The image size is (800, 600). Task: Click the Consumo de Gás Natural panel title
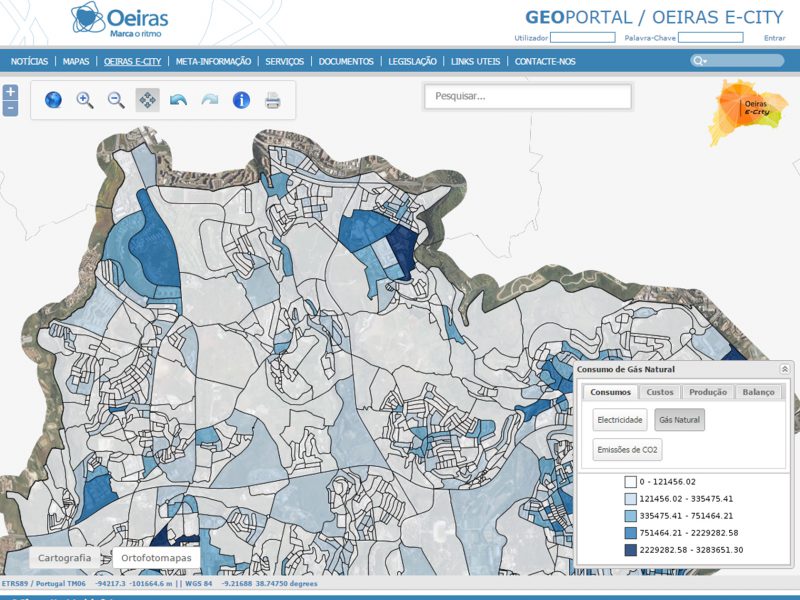click(x=626, y=369)
